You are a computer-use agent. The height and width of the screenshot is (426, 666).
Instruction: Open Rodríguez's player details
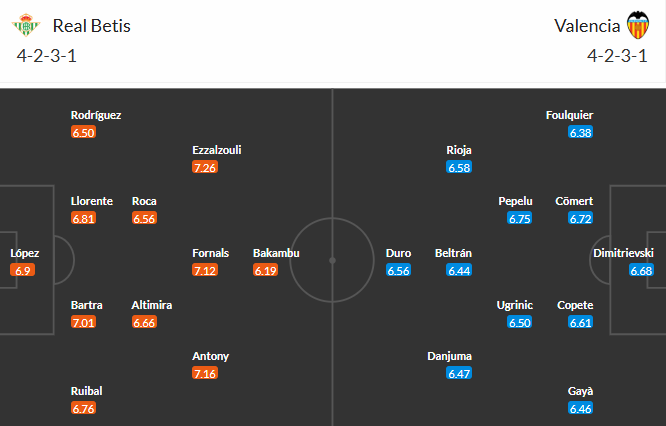(96, 115)
